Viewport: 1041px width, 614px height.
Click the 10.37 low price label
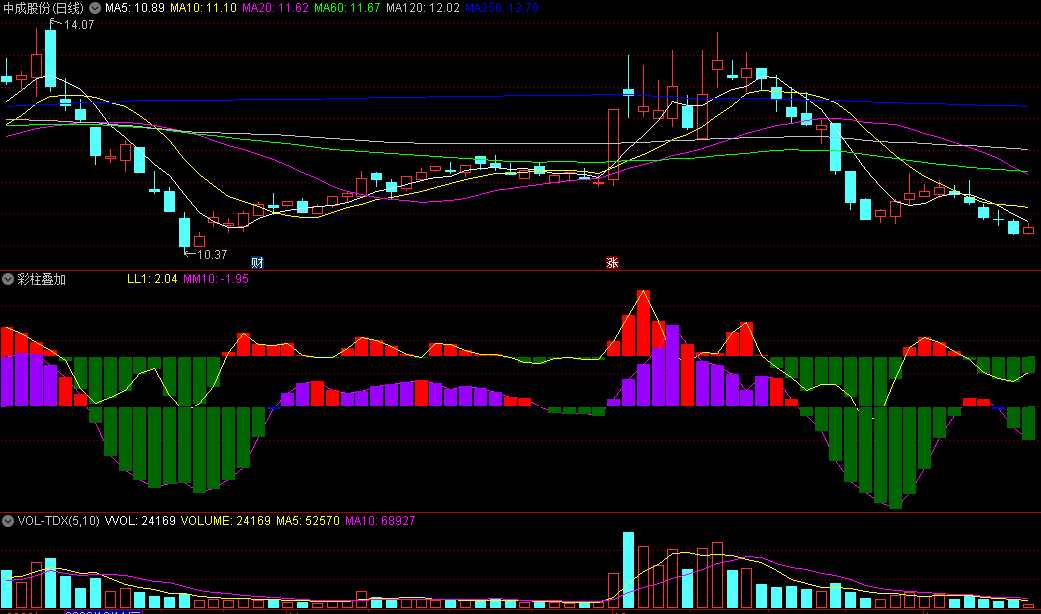click(212, 254)
